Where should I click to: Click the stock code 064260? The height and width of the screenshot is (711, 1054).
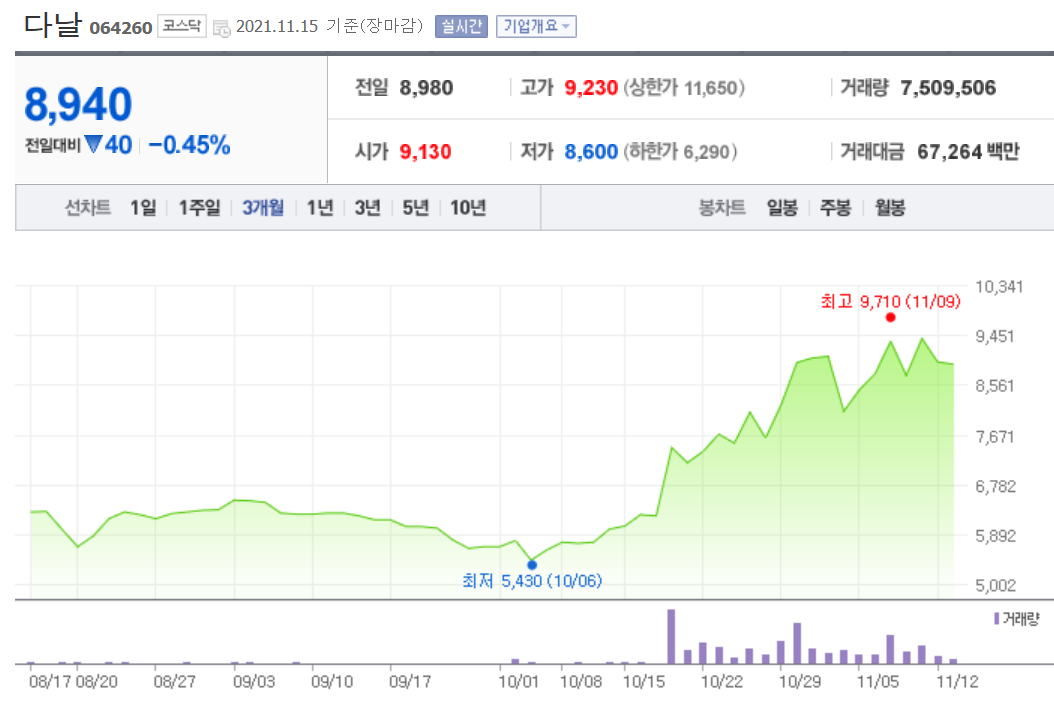121,28
